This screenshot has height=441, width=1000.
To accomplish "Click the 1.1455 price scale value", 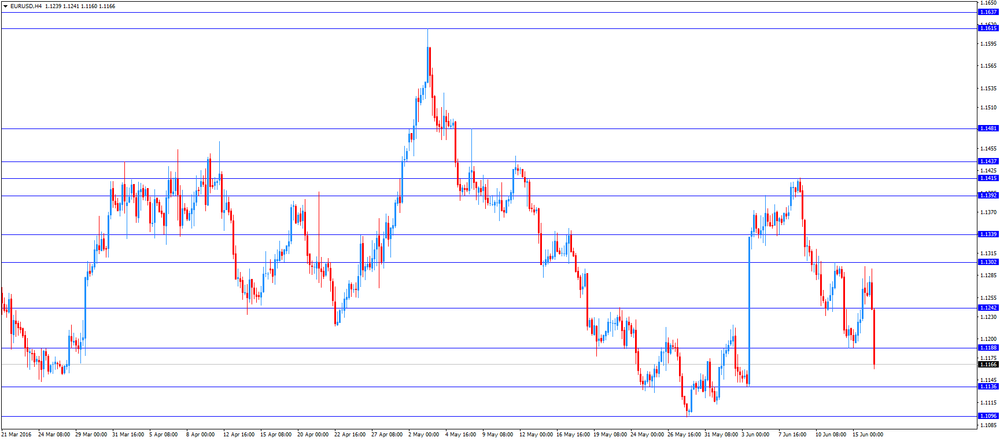I will (x=989, y=147).
